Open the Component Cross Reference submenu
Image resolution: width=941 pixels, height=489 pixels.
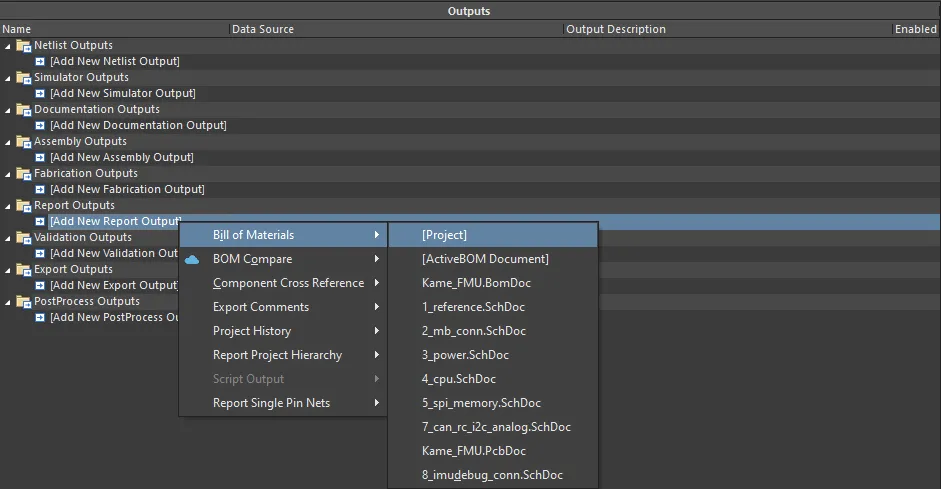(288, 283)
